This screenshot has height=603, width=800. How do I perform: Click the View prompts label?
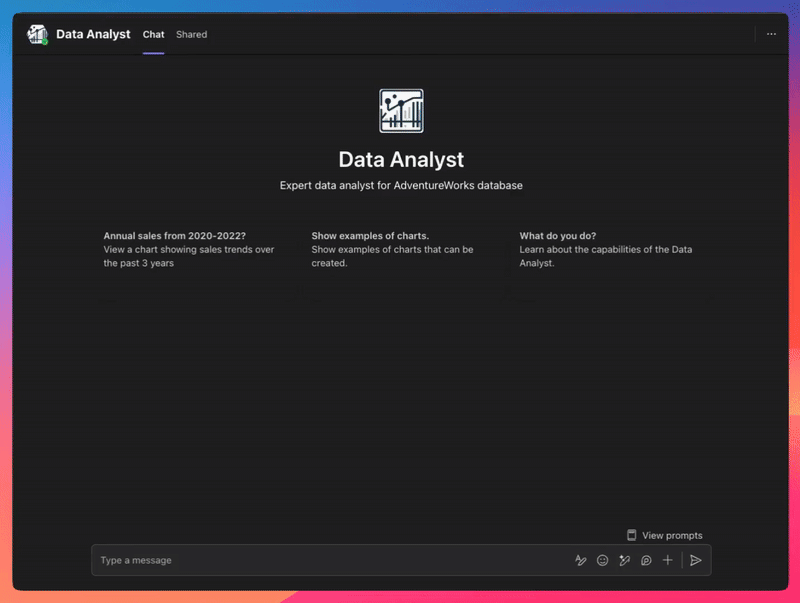pos(672,535)
